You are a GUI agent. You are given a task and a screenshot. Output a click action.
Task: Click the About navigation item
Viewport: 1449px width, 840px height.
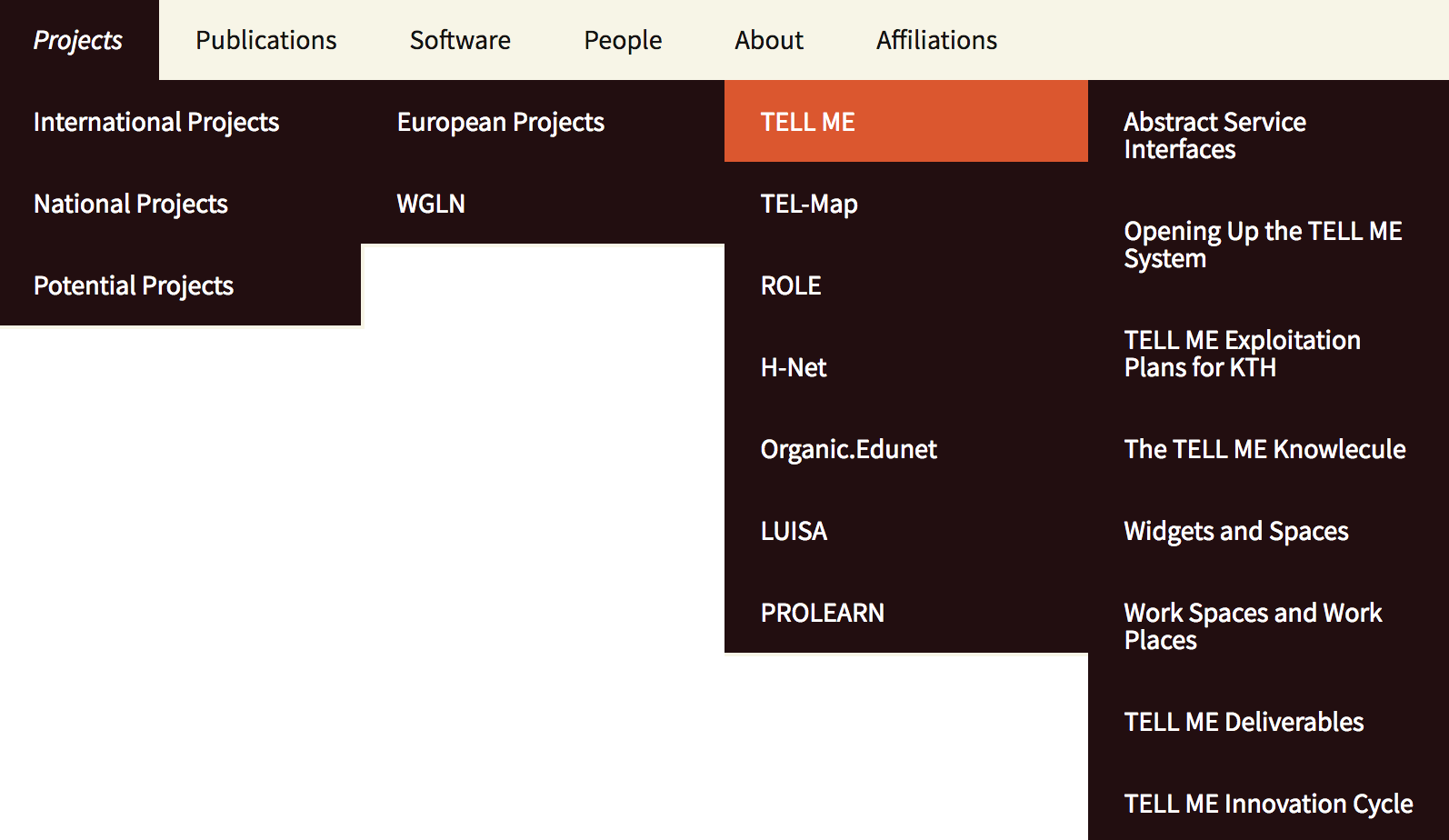pos(769,40)
